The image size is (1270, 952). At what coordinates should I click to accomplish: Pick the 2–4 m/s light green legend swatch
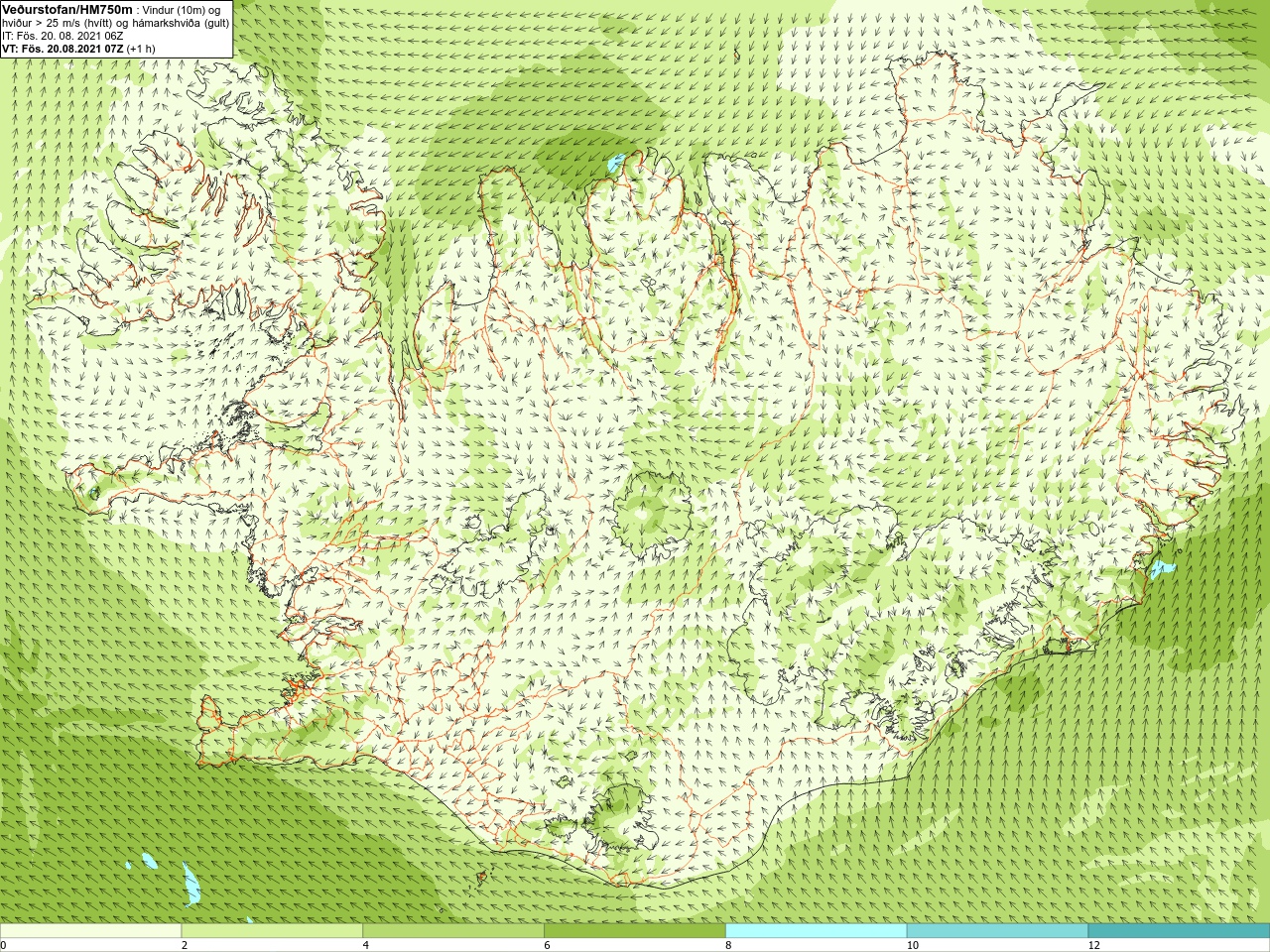(272, 931)
